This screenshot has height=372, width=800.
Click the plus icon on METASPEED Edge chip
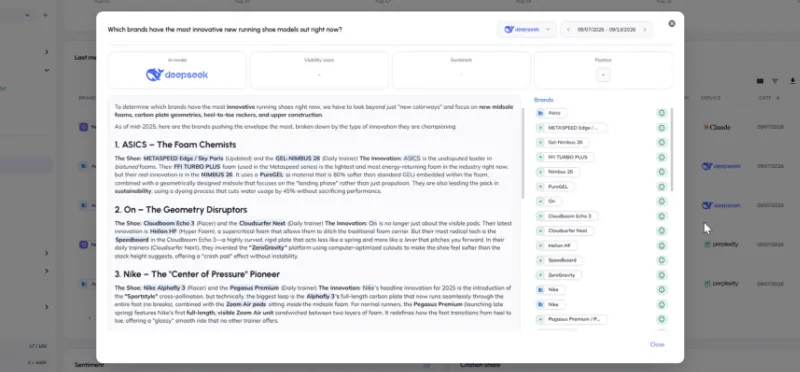540,128
